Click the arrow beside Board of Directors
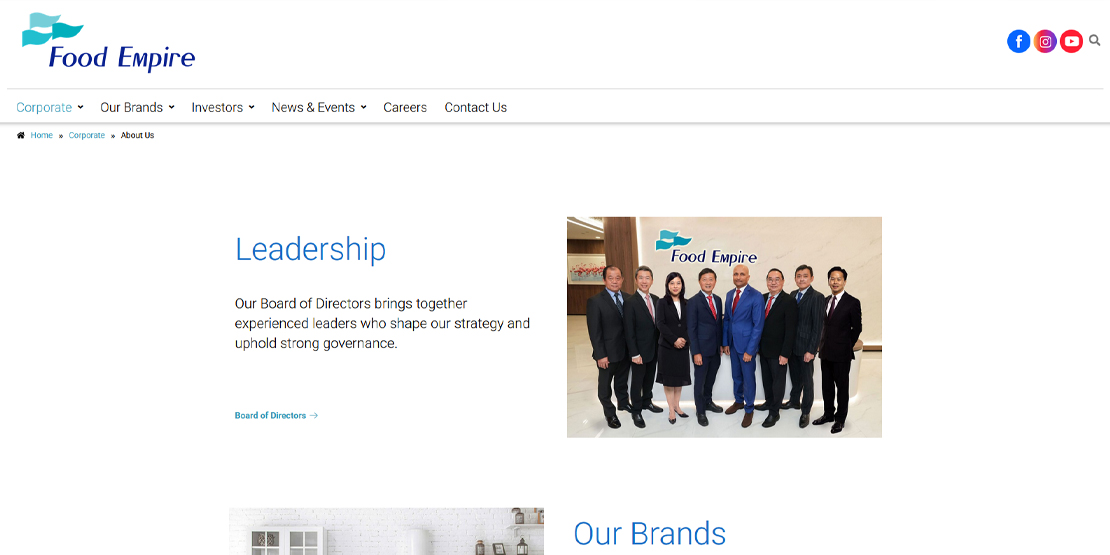This screenshot has width=1110, height=555. coord(314,416)
